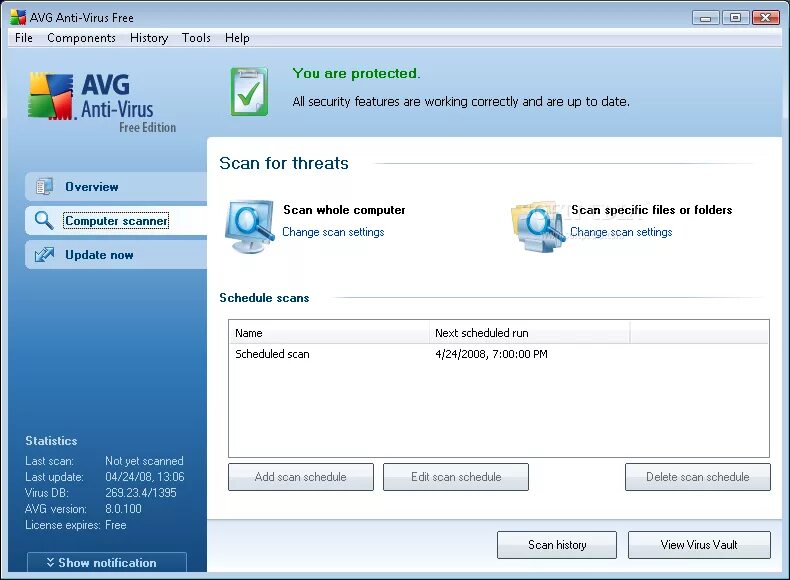The height and width of the screenshot is (580, 790).
Task: Change scan settings for whole computer scan
Action: (x=333, y=232)
